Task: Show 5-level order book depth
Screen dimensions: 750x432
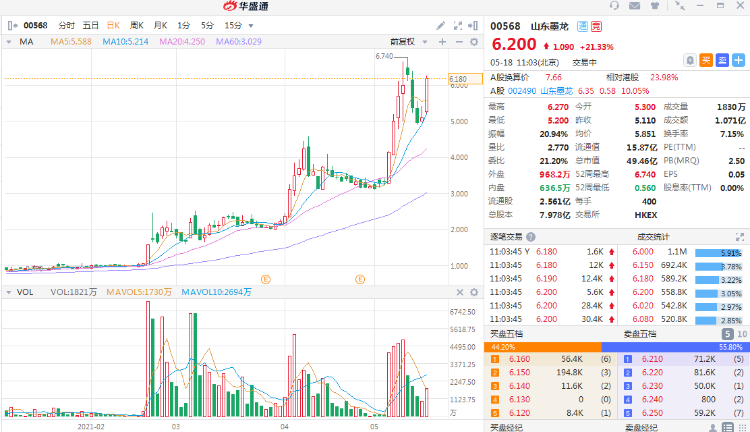Action: click(728, 334)
